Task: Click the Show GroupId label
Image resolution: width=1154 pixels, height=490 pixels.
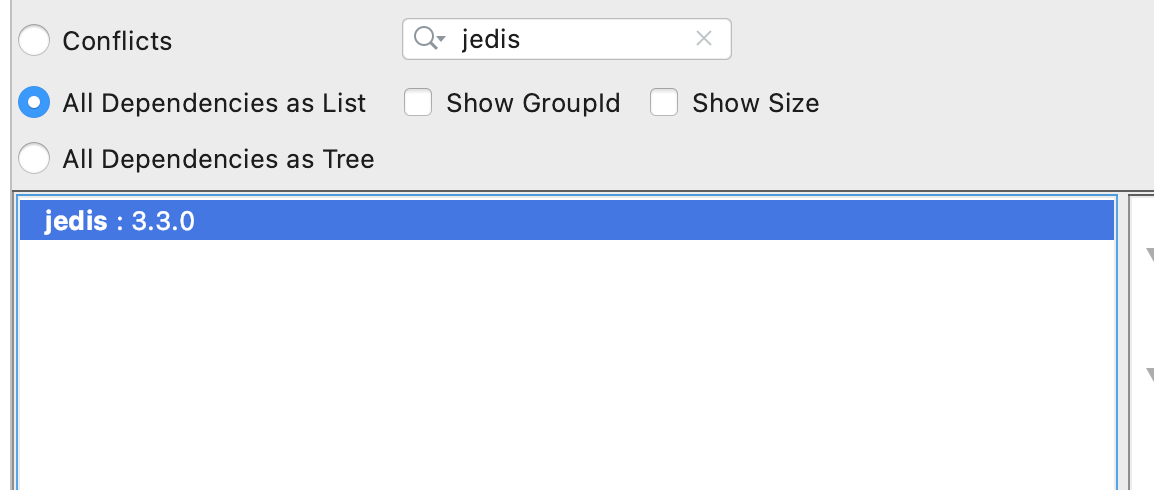Action: pyautogui.click(x=533, y=103)
